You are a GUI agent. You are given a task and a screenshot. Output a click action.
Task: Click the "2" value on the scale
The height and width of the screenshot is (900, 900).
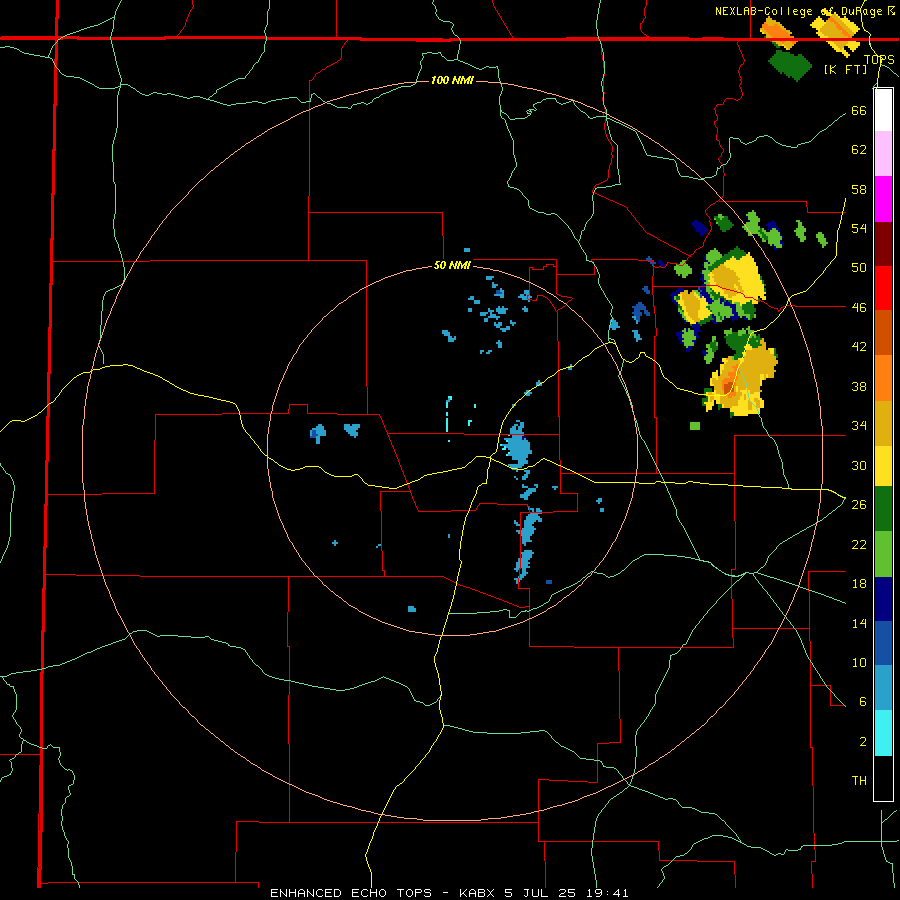pos(862,741)
